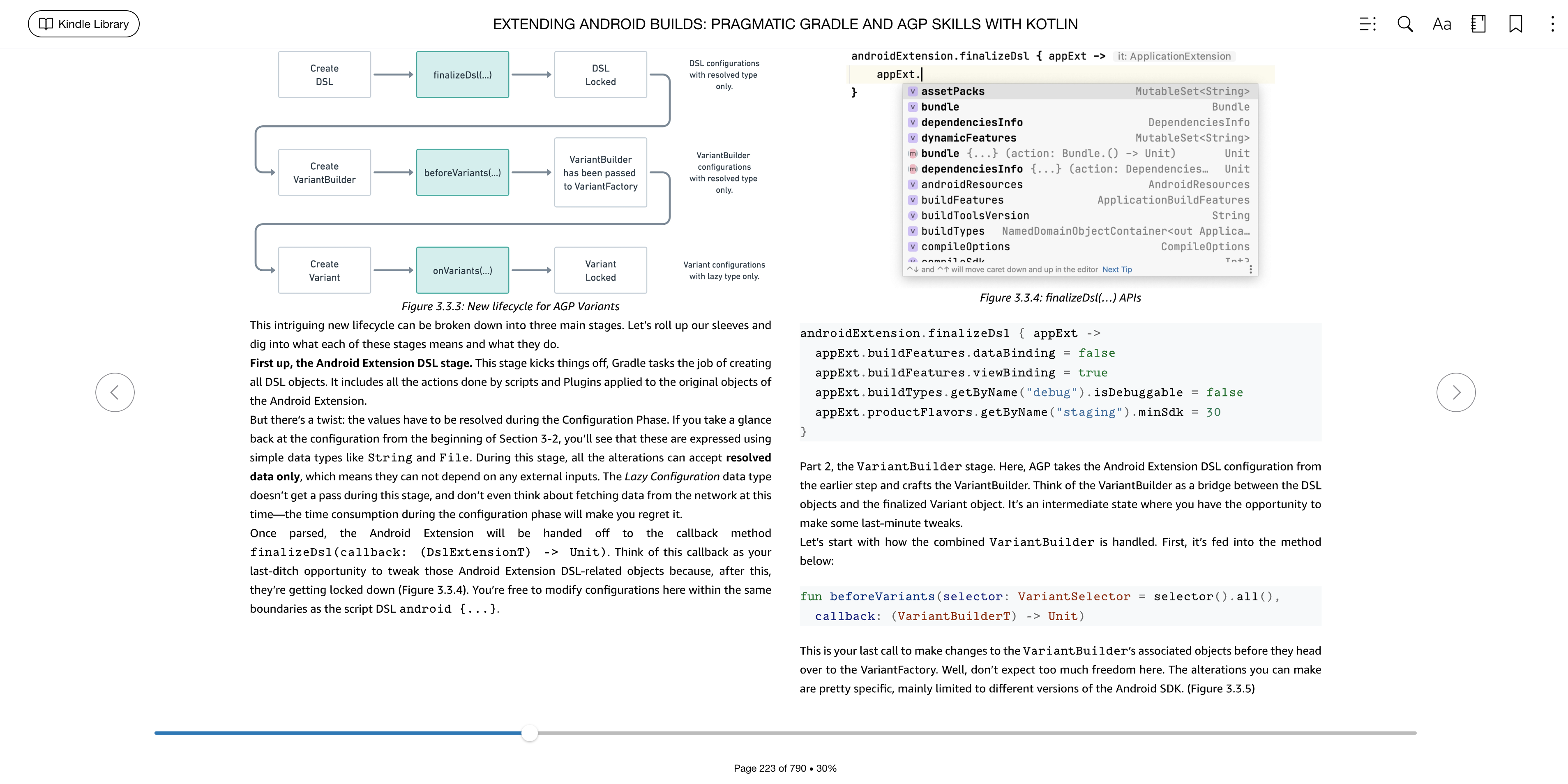The width and height of the screenshot is (1568, 784).
Task: Open the three-dot overflow menu
Action: coord(1552,24)
